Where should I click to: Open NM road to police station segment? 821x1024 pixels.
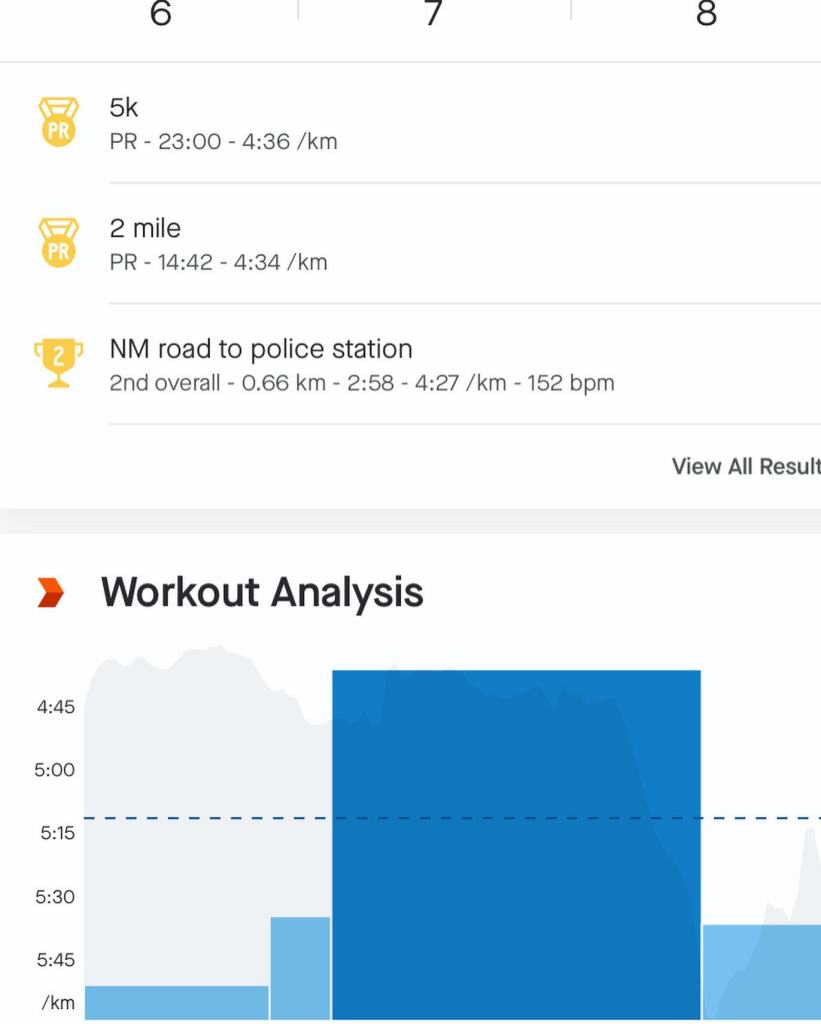pos(260,349)
